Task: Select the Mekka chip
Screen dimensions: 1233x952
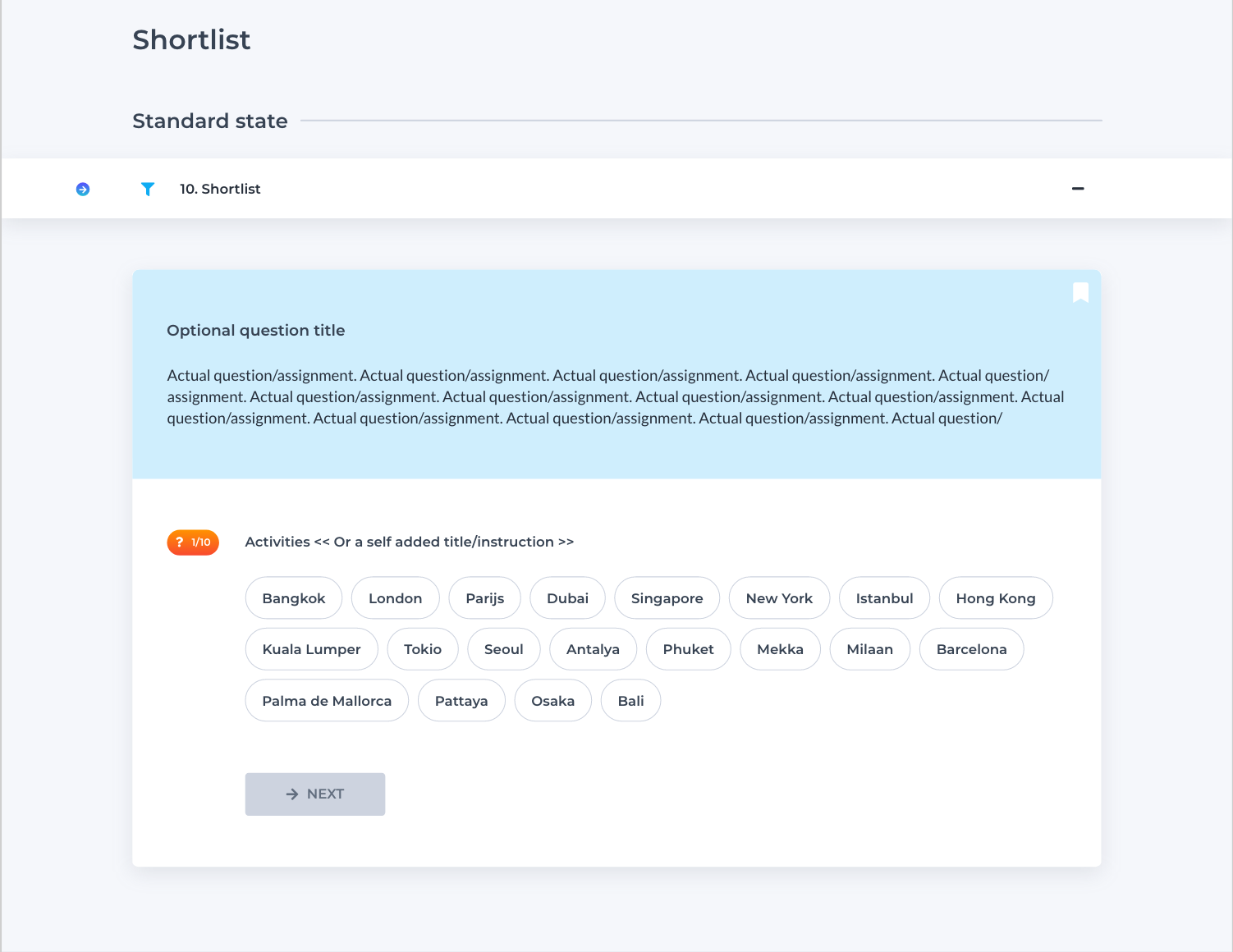Action: [x=781, y=649]
